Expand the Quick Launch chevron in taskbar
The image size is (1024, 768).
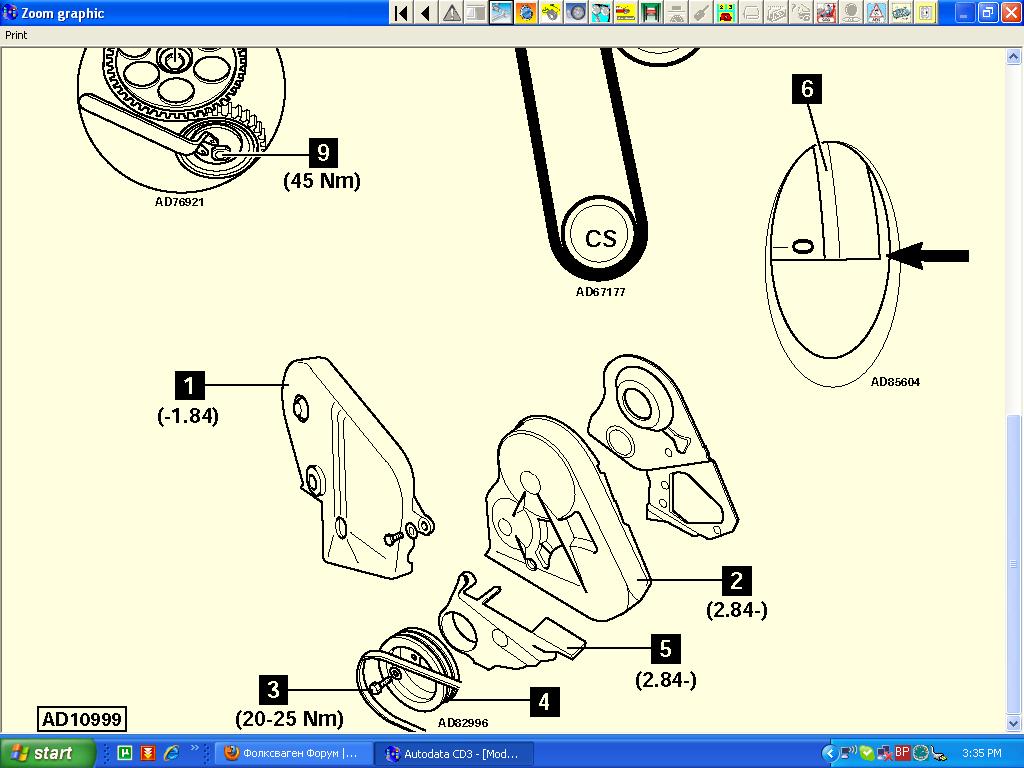tap(196, 748)
